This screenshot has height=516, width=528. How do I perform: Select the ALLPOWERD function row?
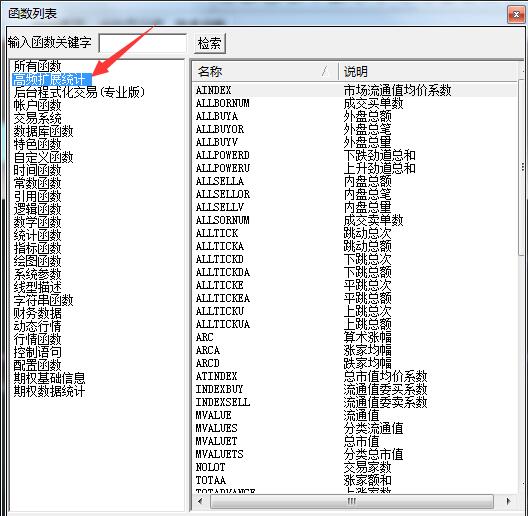click(x=355, y=155)
